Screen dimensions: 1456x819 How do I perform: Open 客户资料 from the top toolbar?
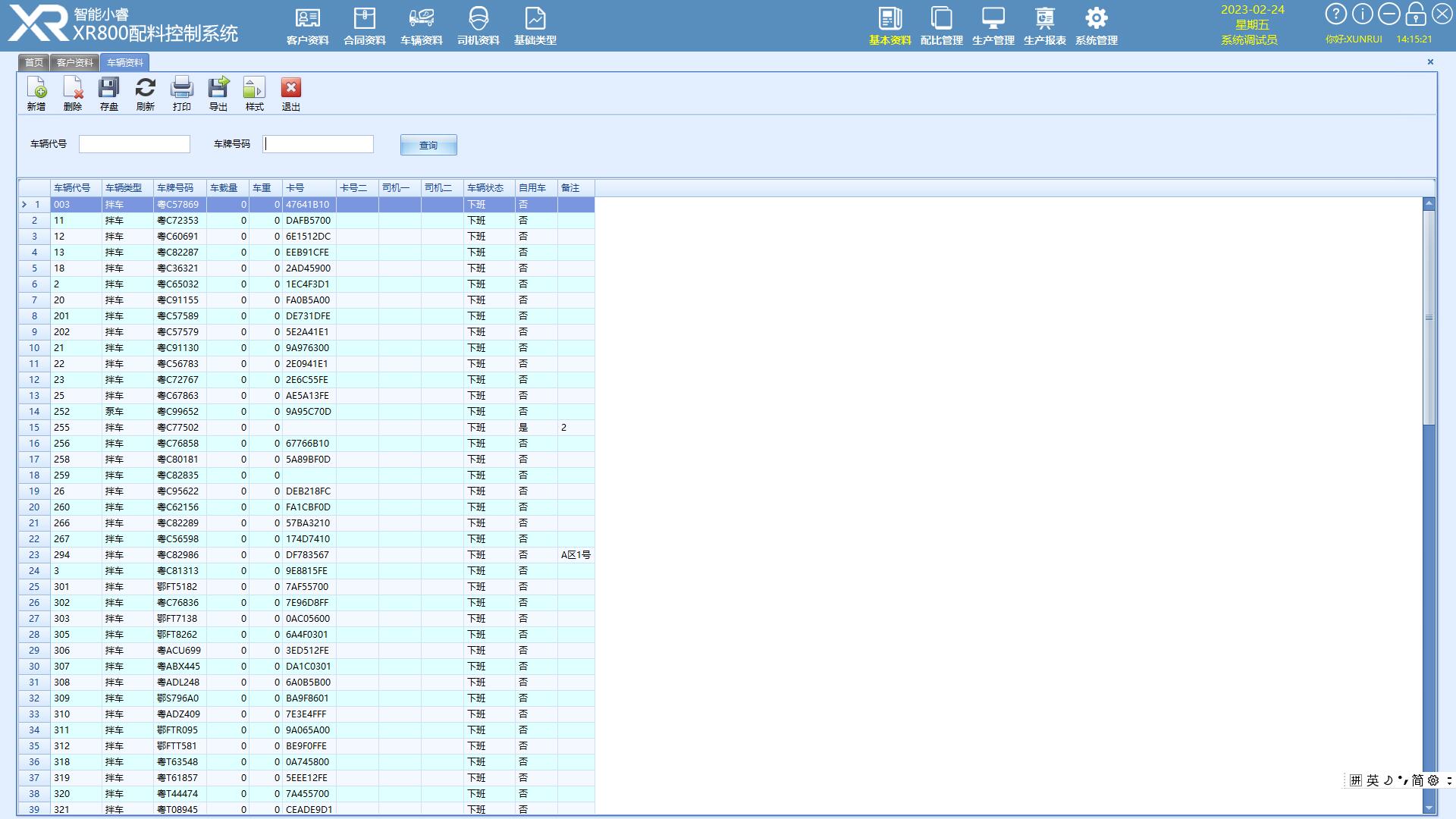[x=307, y=26]
